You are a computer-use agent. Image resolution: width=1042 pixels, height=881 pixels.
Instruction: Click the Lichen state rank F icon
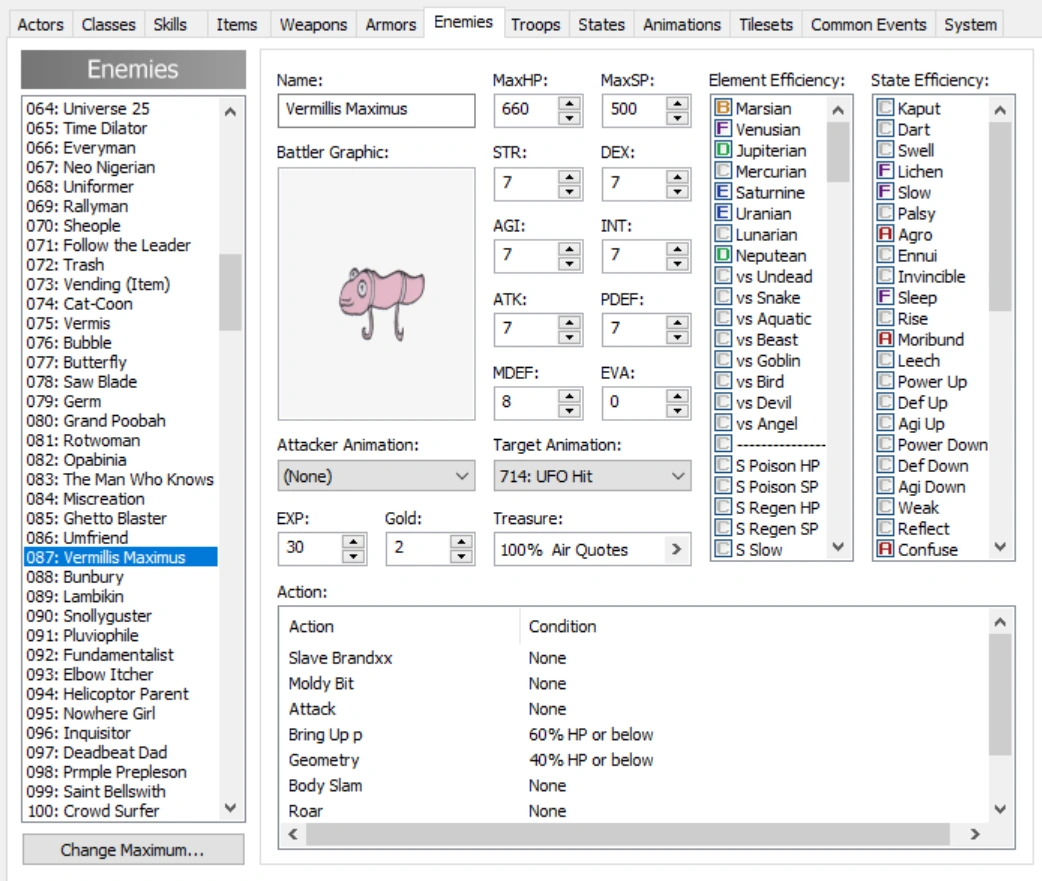pyautogui.click(x=885, y=171)
